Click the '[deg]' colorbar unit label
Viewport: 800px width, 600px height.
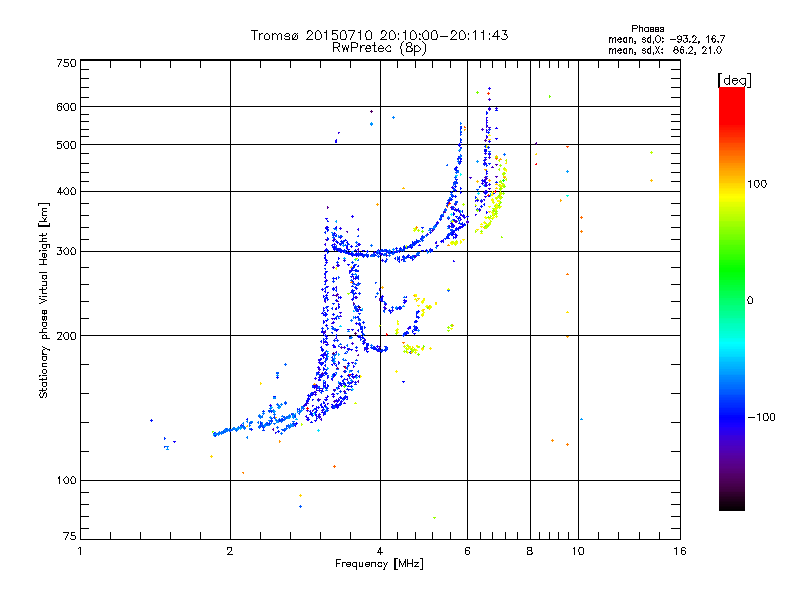pyautogui.click(x=734, y=80)
